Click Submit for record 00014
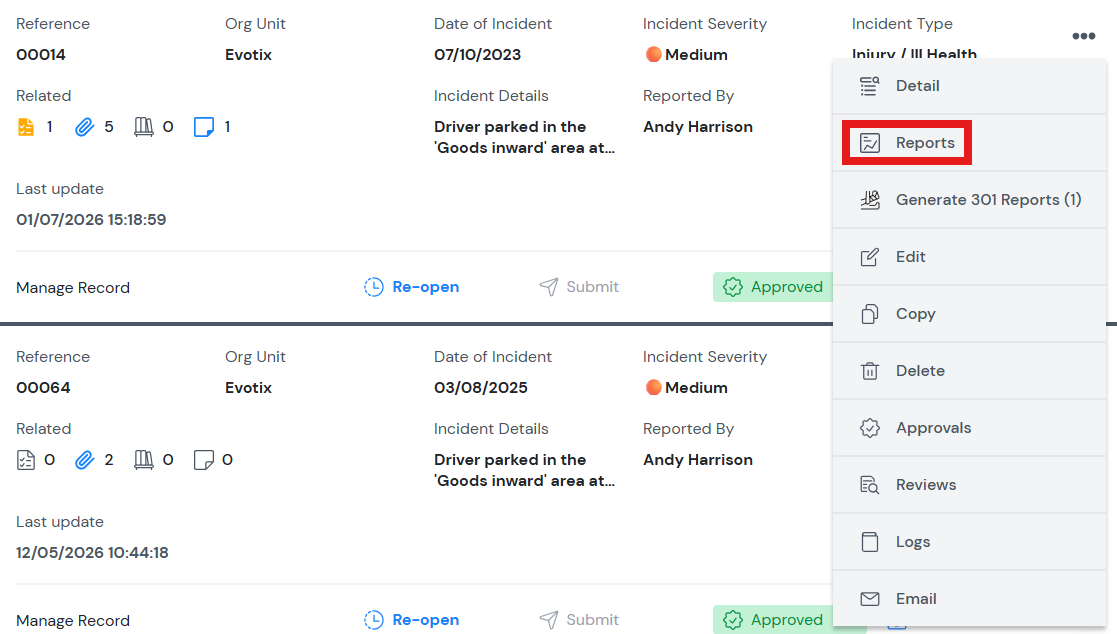The width and height of the screenshot is (1117, 634). (x=579, y=287)
